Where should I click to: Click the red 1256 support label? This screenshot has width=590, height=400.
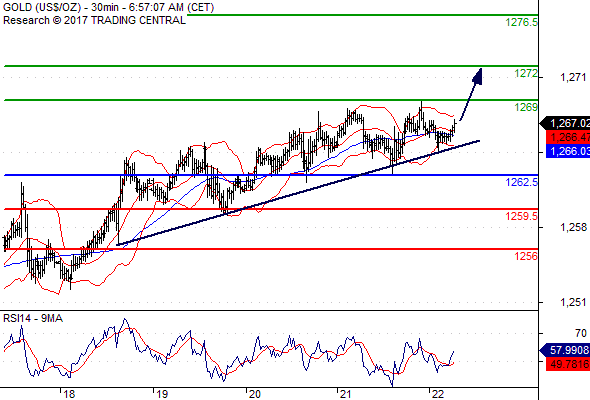click(526, 256)
